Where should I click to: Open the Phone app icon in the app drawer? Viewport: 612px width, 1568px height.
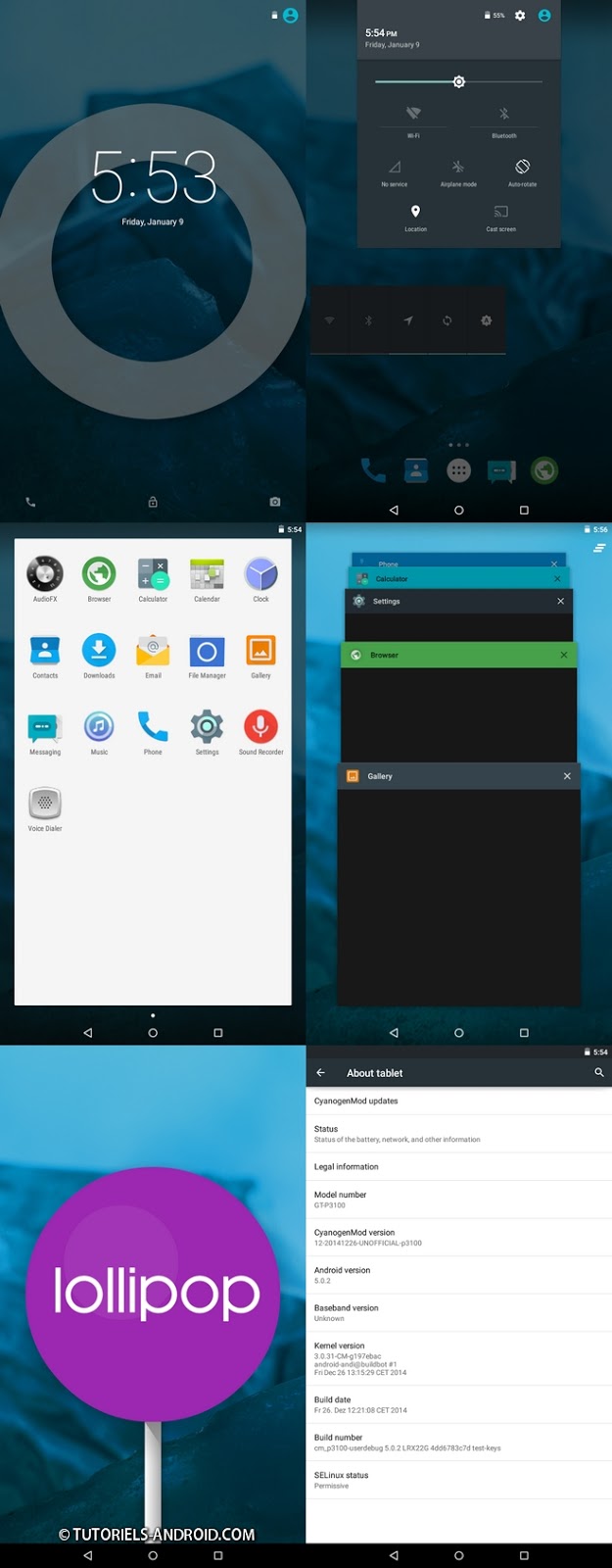tap(153, 727)
